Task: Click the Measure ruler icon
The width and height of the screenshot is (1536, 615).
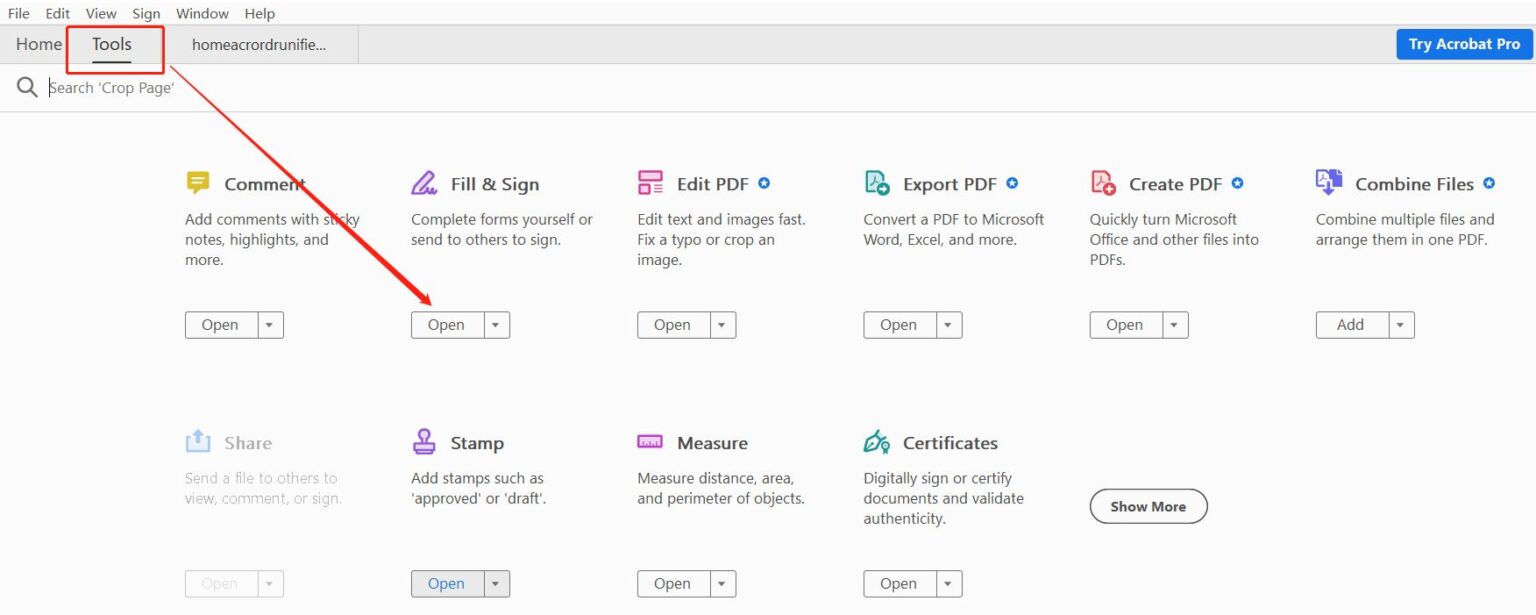Action: coord(650,442)
